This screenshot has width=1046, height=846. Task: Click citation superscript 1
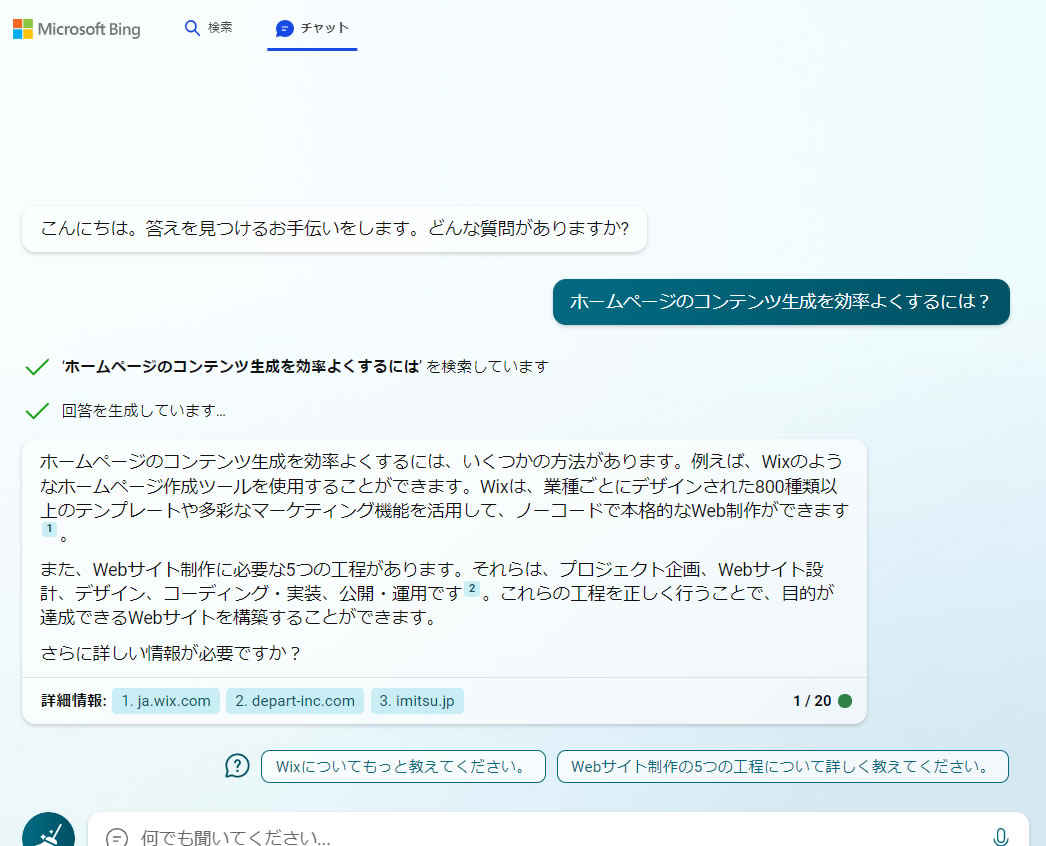[49, 528]
